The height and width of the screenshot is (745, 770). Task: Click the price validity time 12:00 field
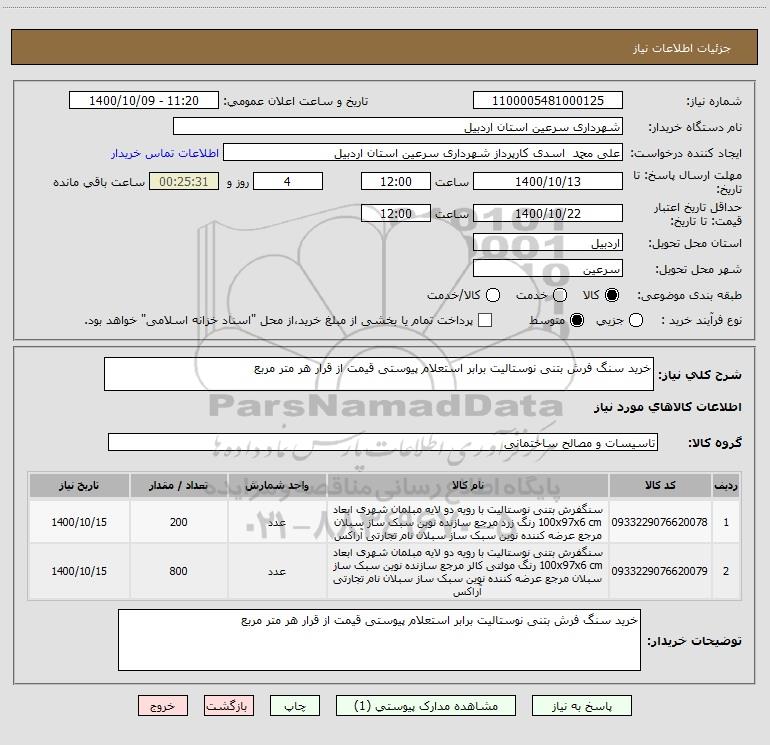[x=396, y=213]
